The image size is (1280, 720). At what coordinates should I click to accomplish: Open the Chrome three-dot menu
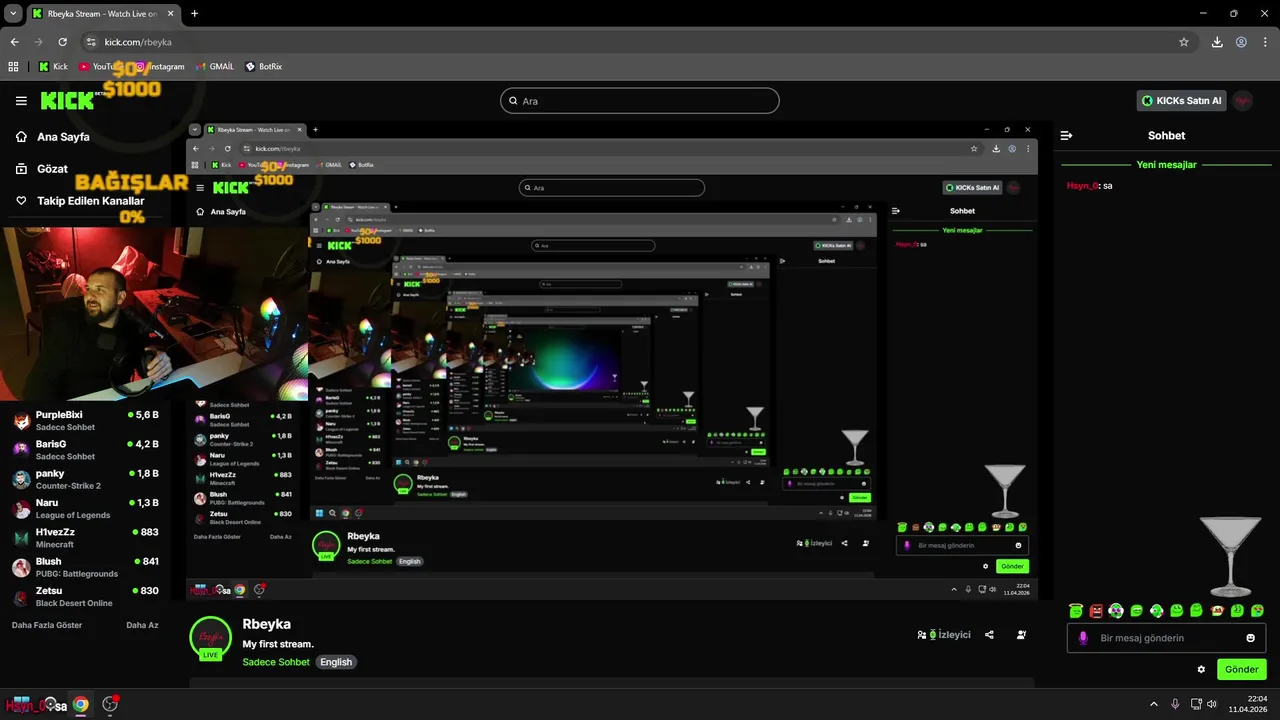tap(1265, 42)
